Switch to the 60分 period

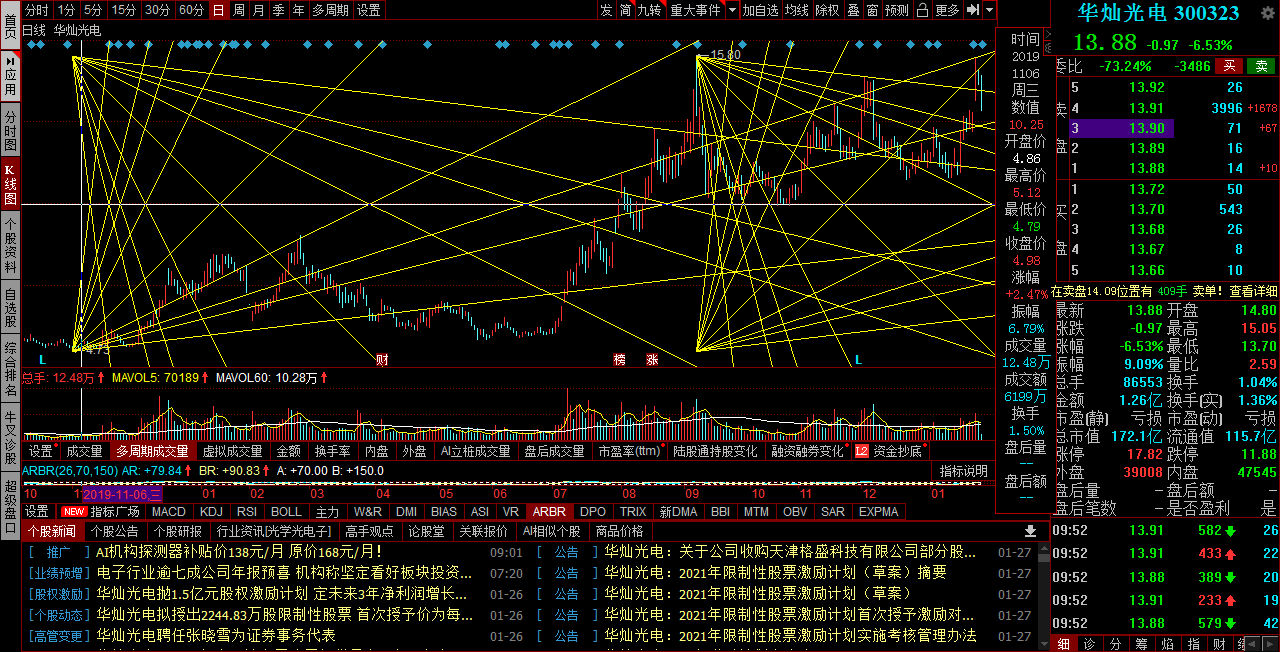tap(191, 10)
